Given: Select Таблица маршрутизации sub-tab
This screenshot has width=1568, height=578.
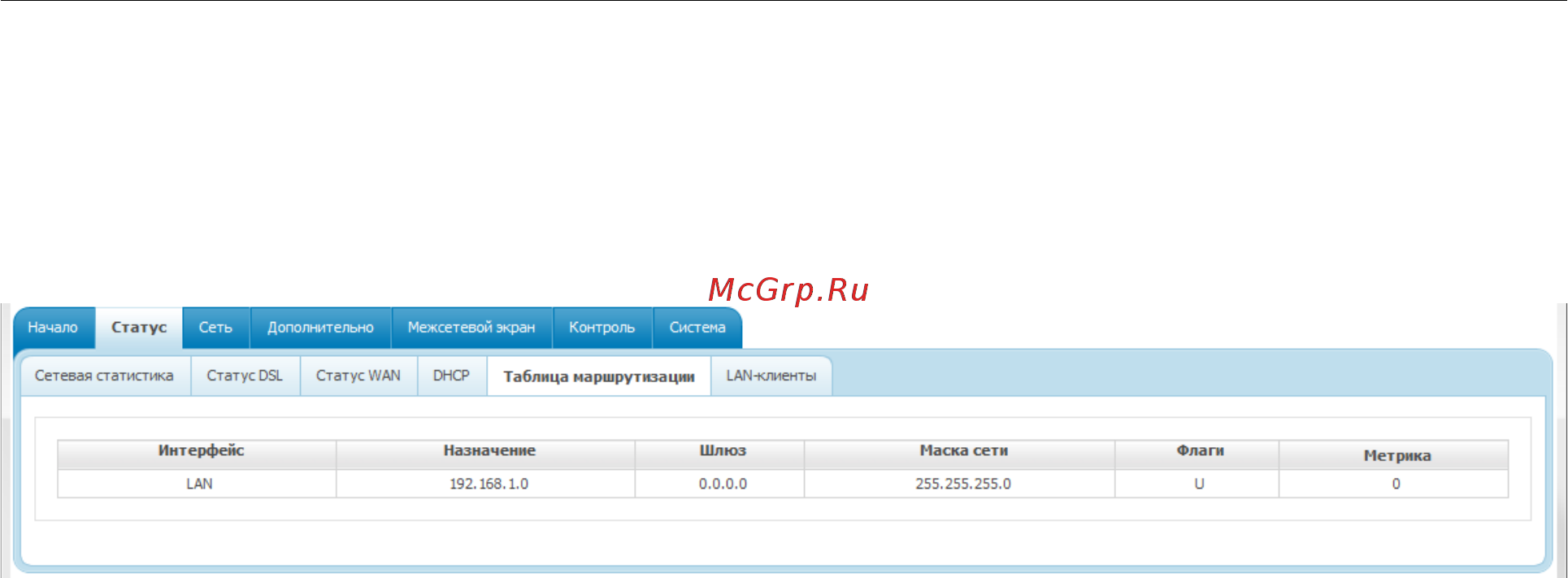Looking at the screenshot, I should (599, 376).
